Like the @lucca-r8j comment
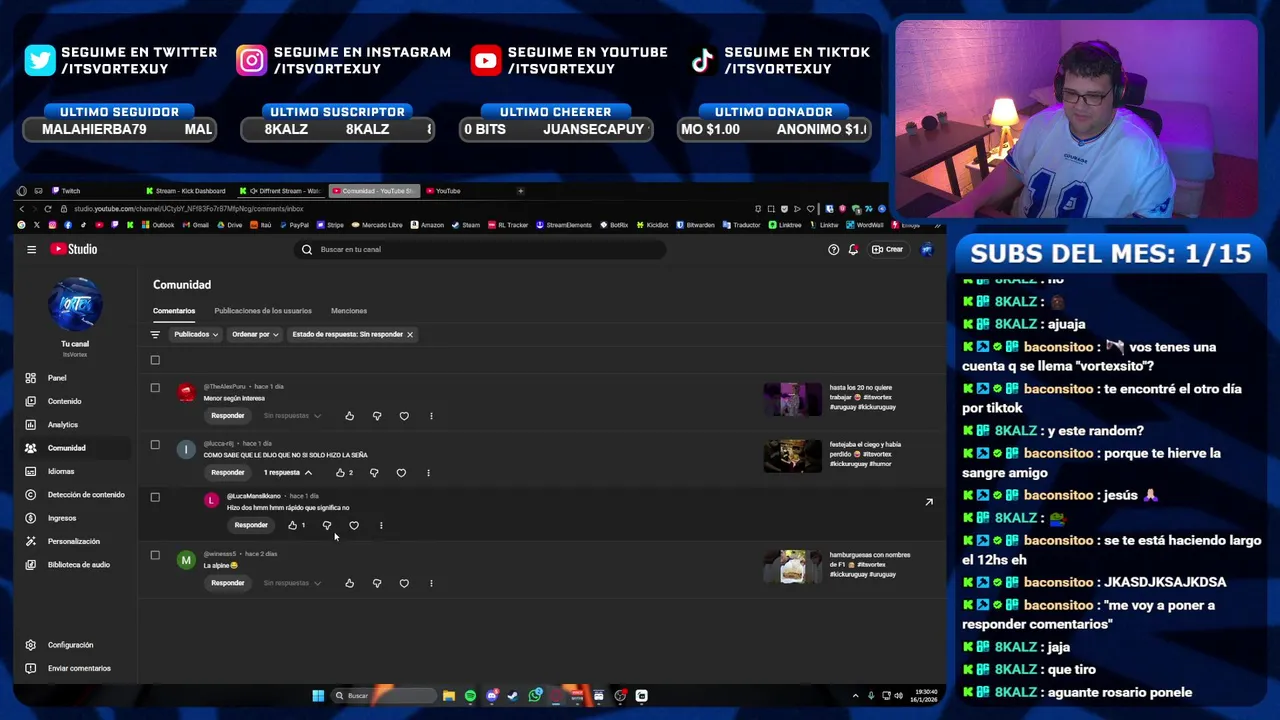This screenshot has height=720, width=1280. pyautogui.click(x=341, y=473)
